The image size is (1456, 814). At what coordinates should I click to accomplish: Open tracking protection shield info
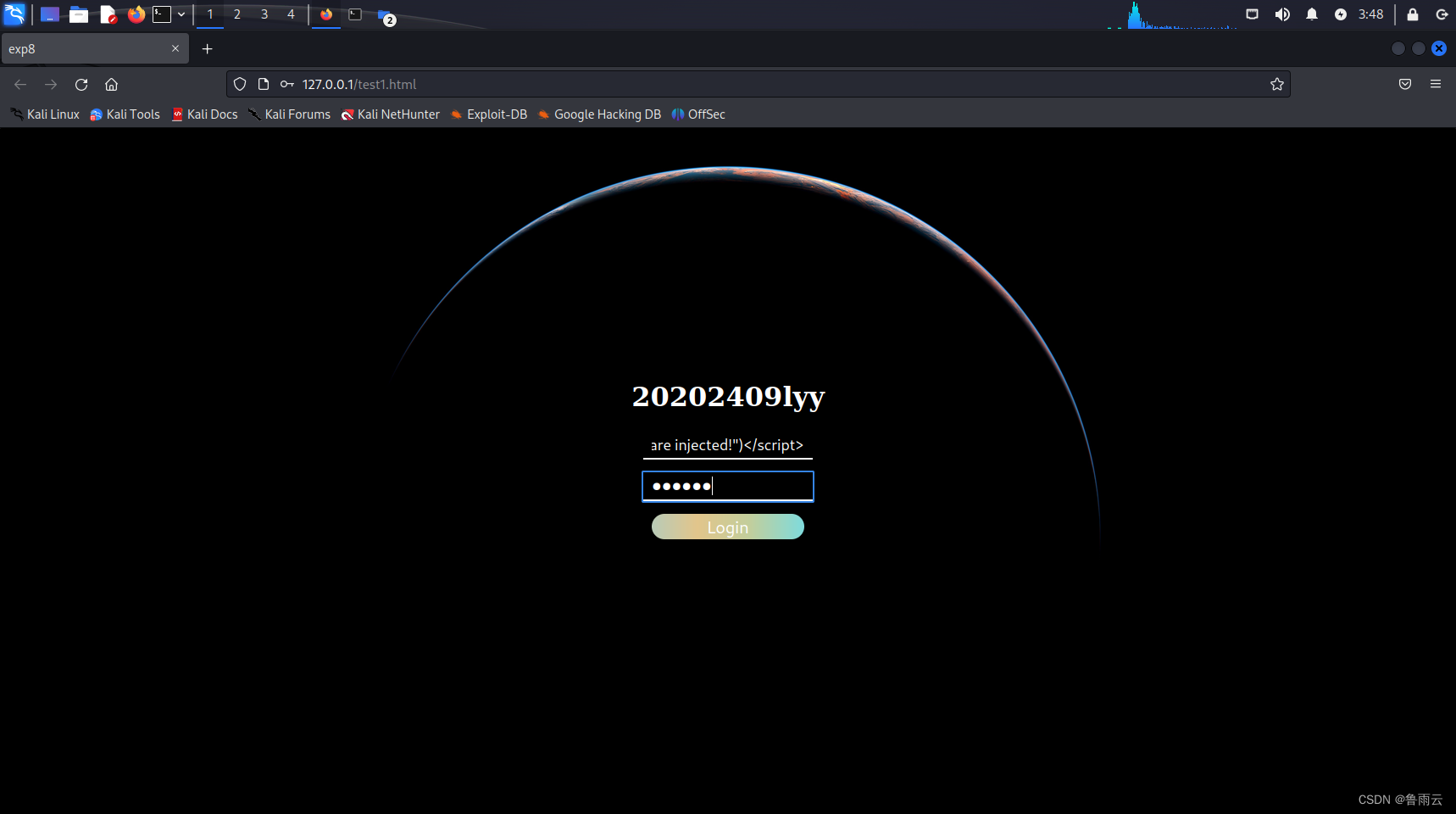[240, 84]
